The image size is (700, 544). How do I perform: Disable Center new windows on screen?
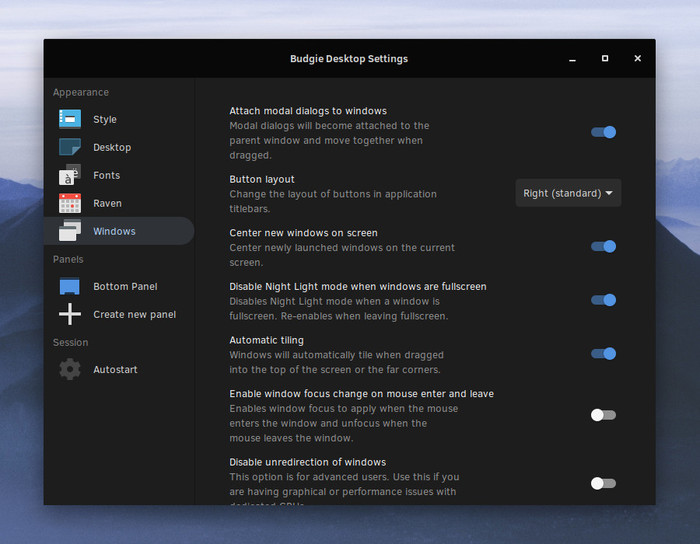click(603, 246)
